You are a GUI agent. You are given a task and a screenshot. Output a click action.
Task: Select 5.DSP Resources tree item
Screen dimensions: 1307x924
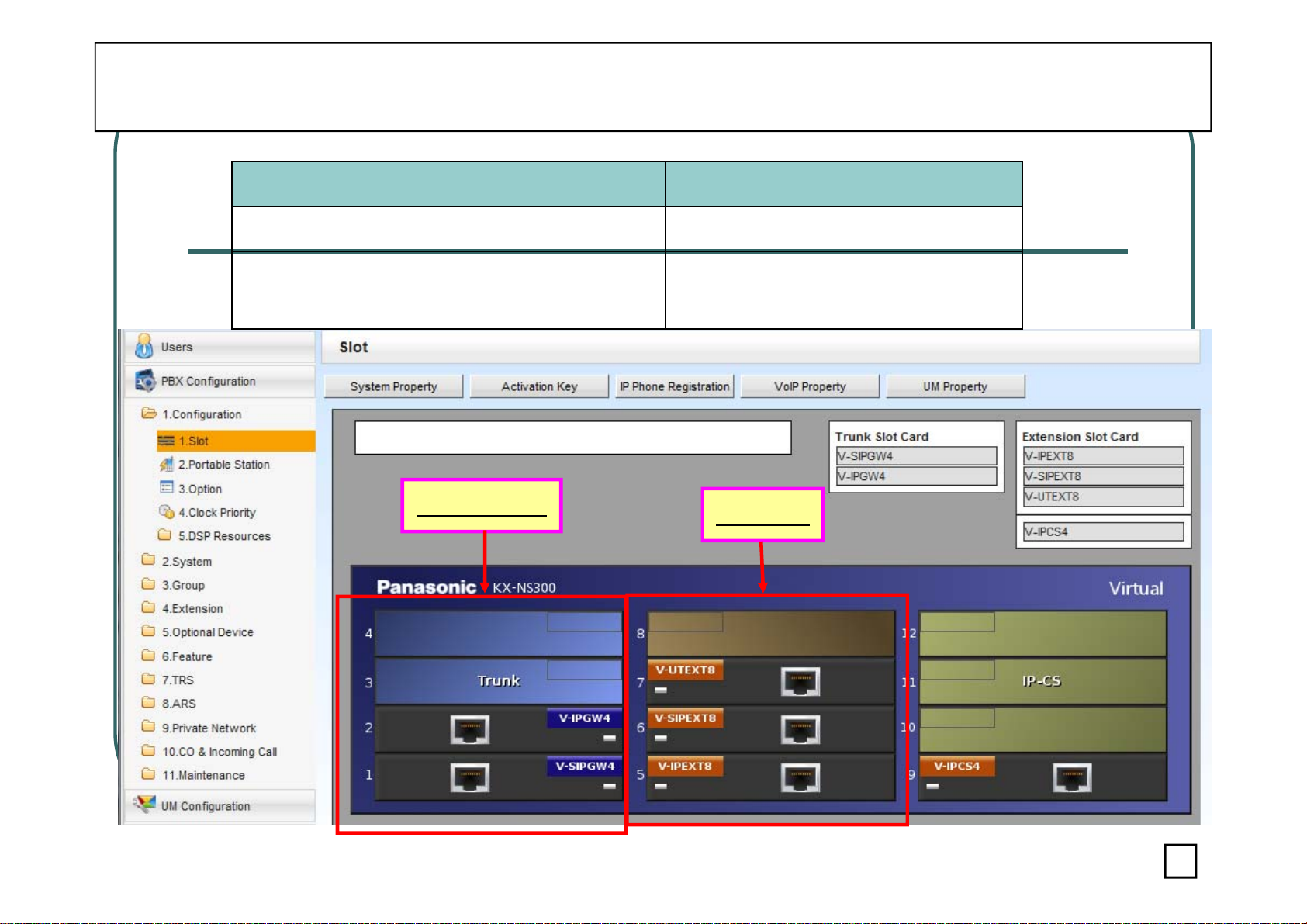click(224, 536)
